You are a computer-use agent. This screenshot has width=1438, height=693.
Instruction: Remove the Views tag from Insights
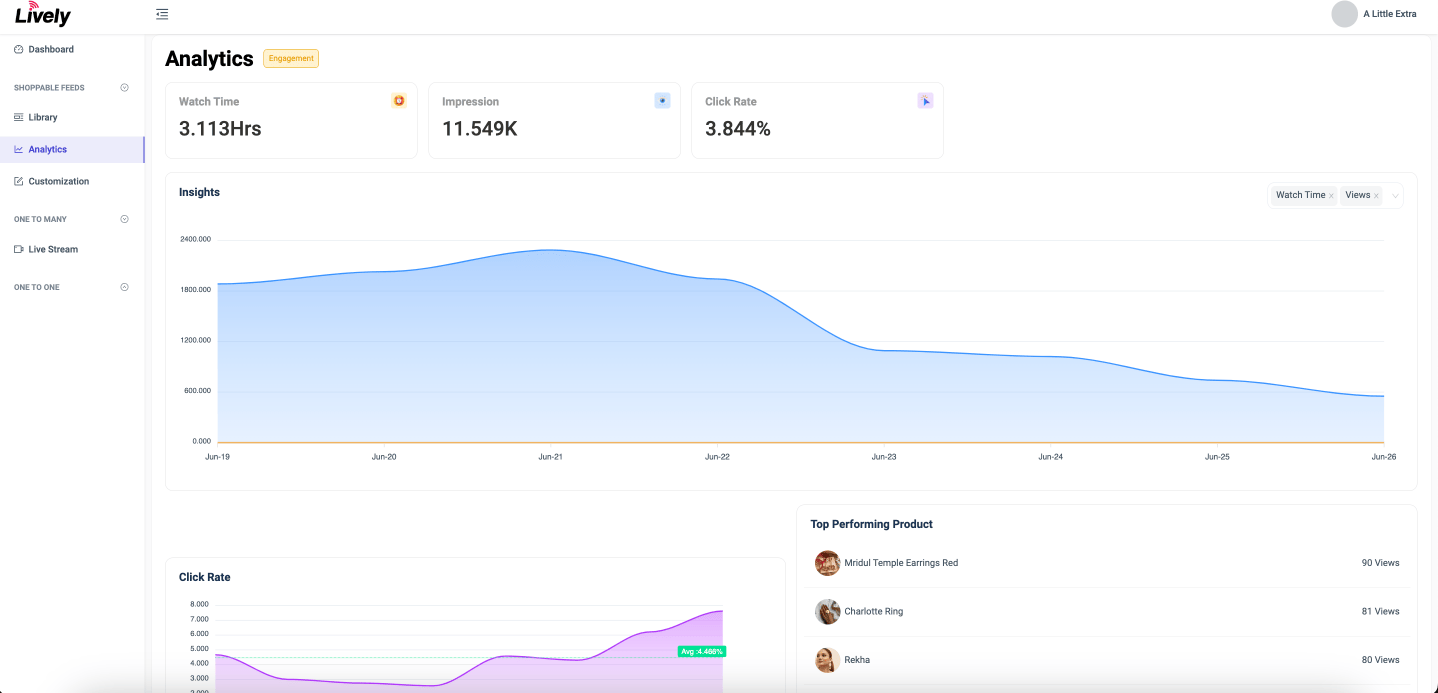pos(1376,196)
